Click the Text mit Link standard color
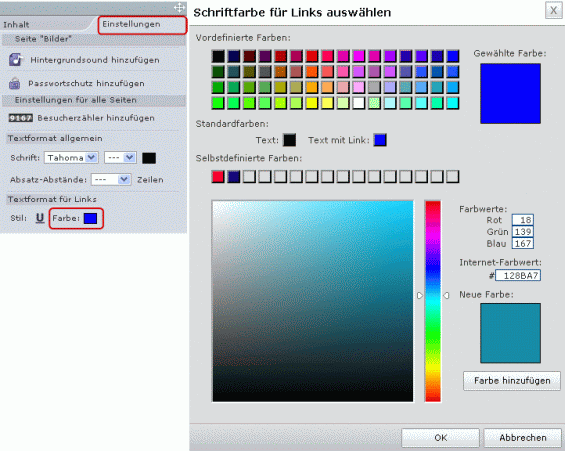This screenshot has height=451, width=565. tap(380, 140)
